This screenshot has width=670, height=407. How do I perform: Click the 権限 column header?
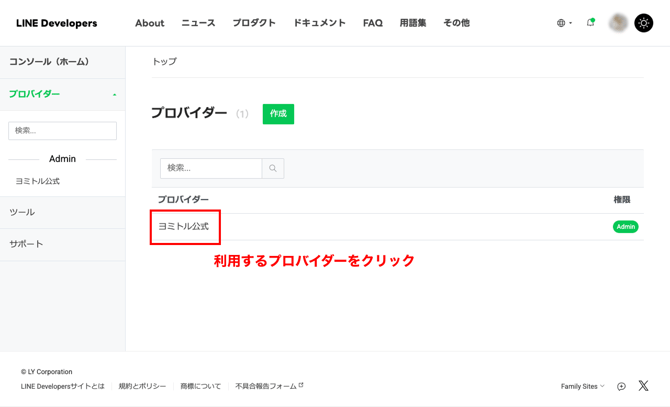pyautogui.click(x=622, y=199)
